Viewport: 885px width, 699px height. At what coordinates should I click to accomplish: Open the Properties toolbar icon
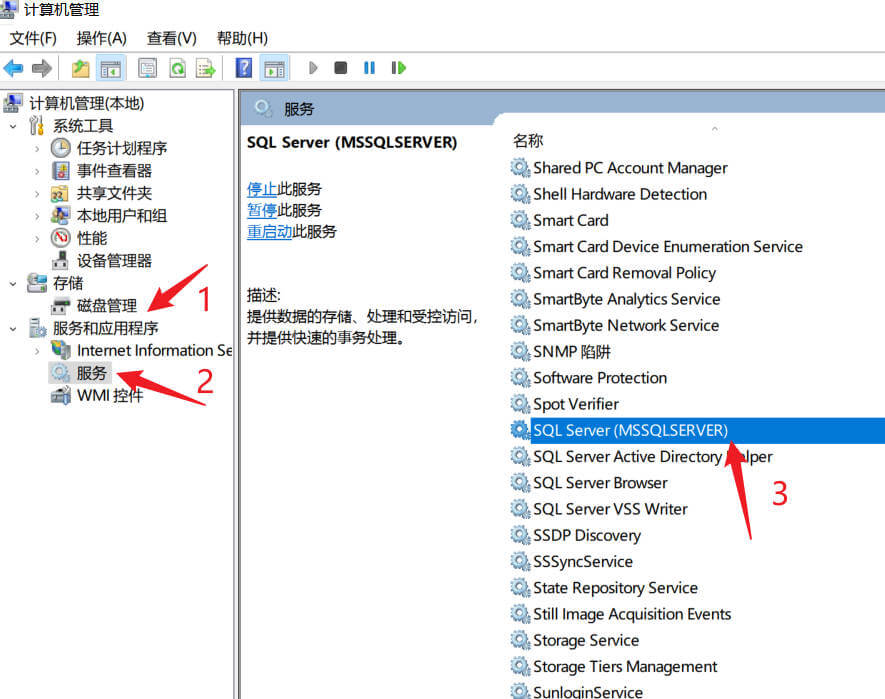point(148,68)
